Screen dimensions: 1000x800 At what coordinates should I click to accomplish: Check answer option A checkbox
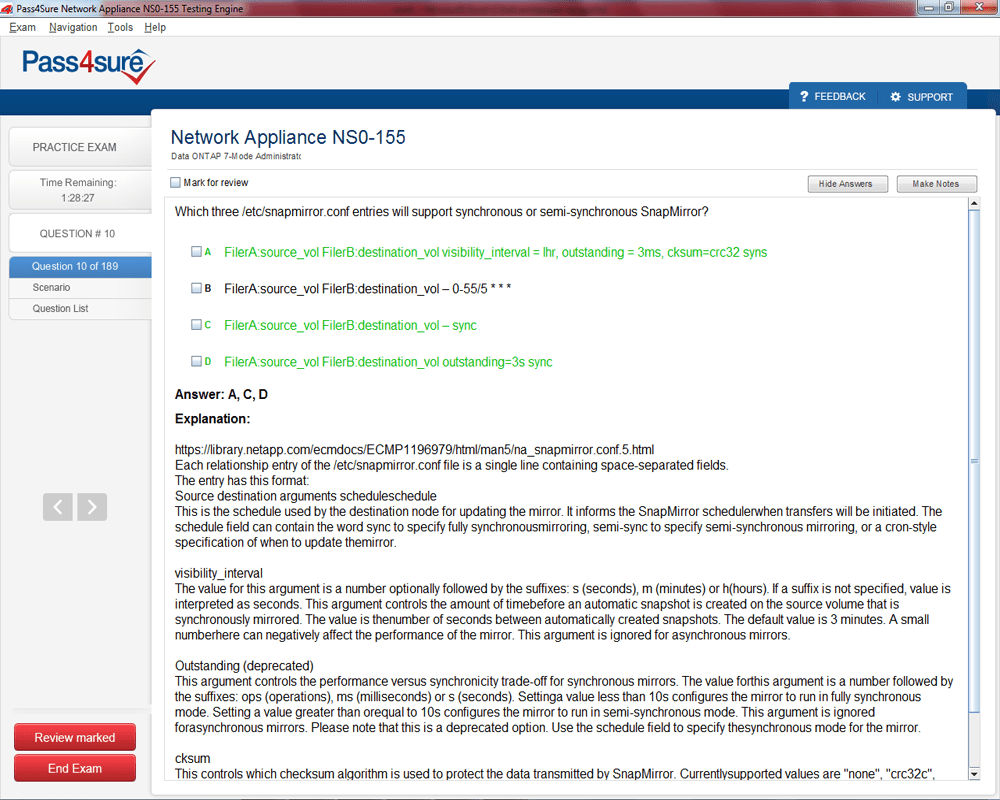pos(196,252)
